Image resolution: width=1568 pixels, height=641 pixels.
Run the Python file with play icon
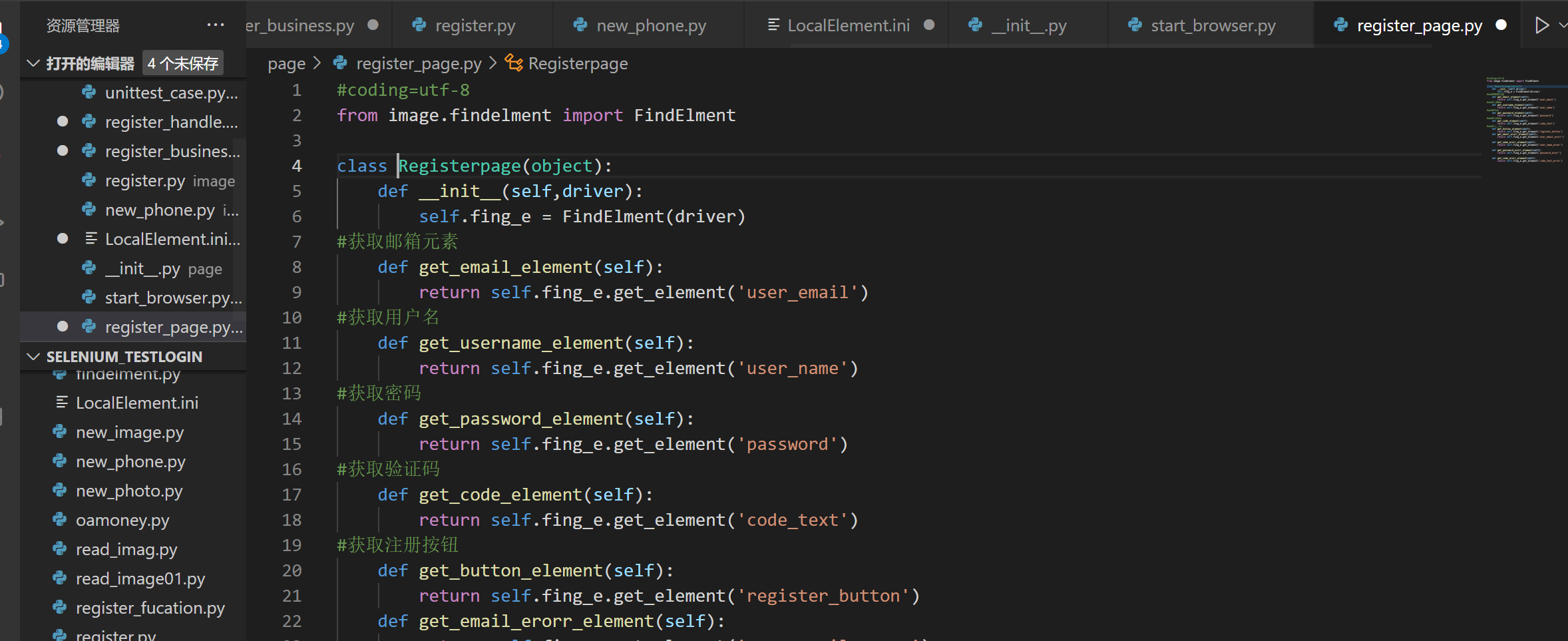(1541, 25)
